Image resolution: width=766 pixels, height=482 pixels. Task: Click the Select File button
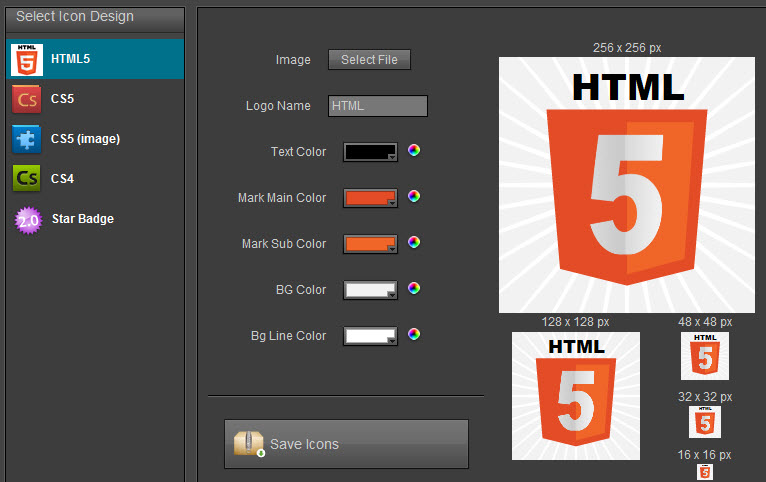coord(369,60)
